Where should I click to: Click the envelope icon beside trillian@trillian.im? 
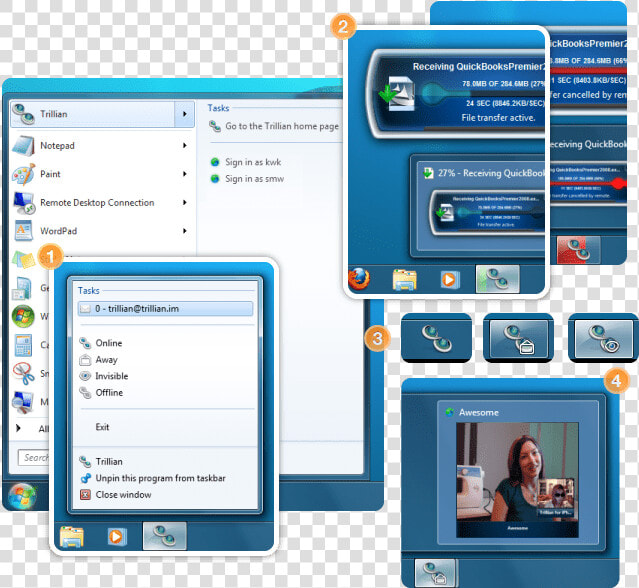pyautogui.click(x=85, y=309)
